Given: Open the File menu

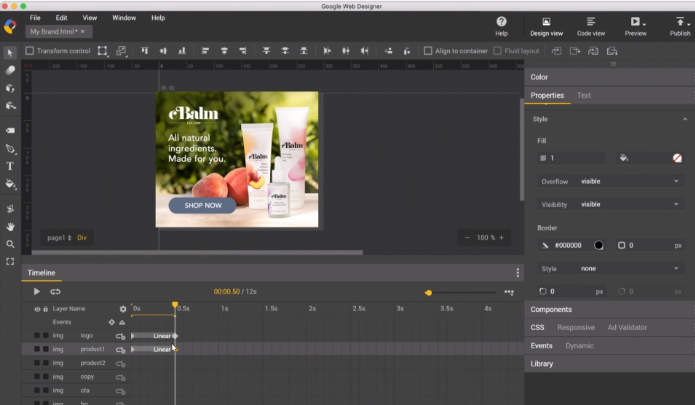Looking at the screenshot, I should coord(35,18).
